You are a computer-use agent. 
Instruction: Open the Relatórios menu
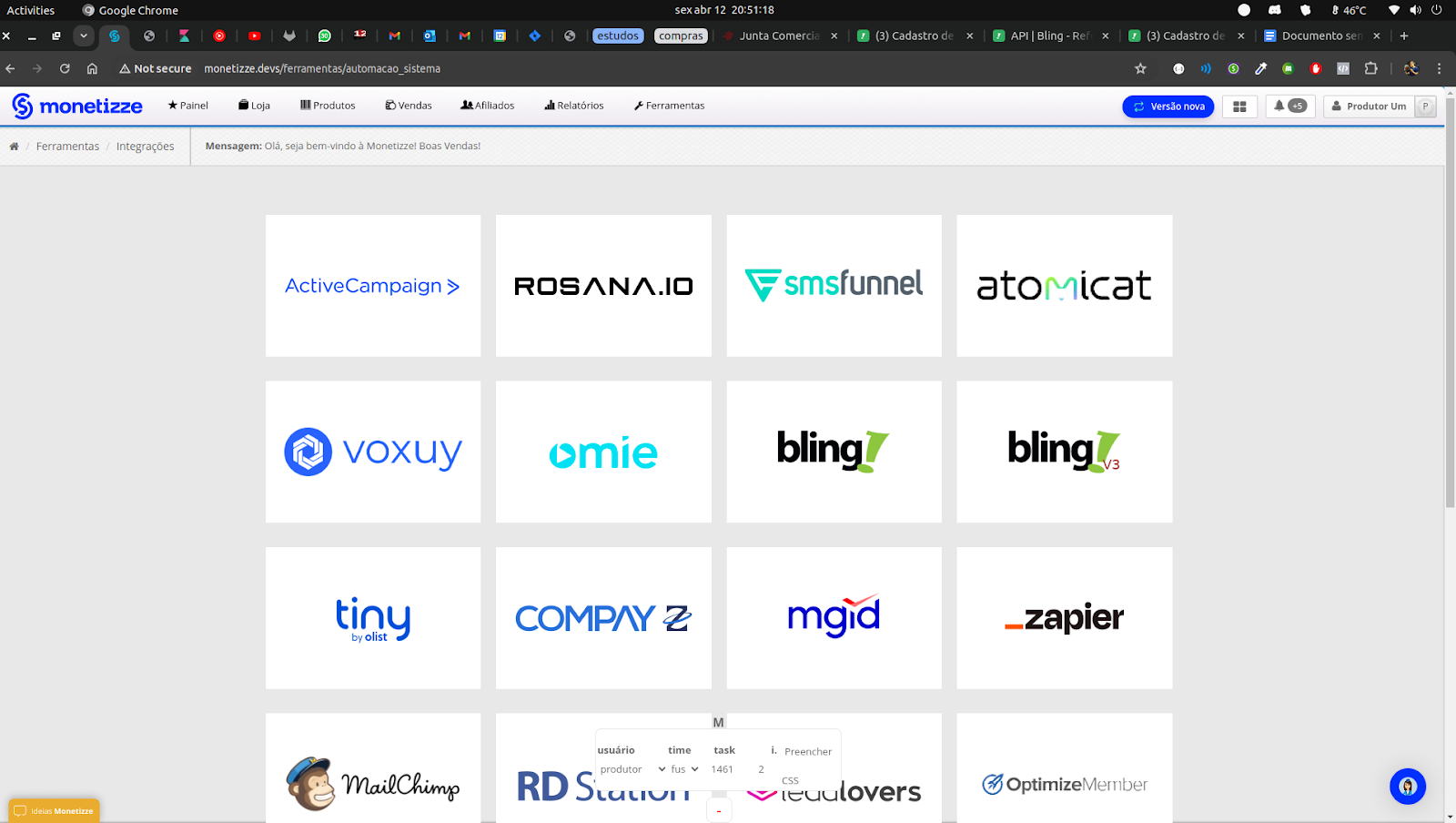click(x=574, y=106)
